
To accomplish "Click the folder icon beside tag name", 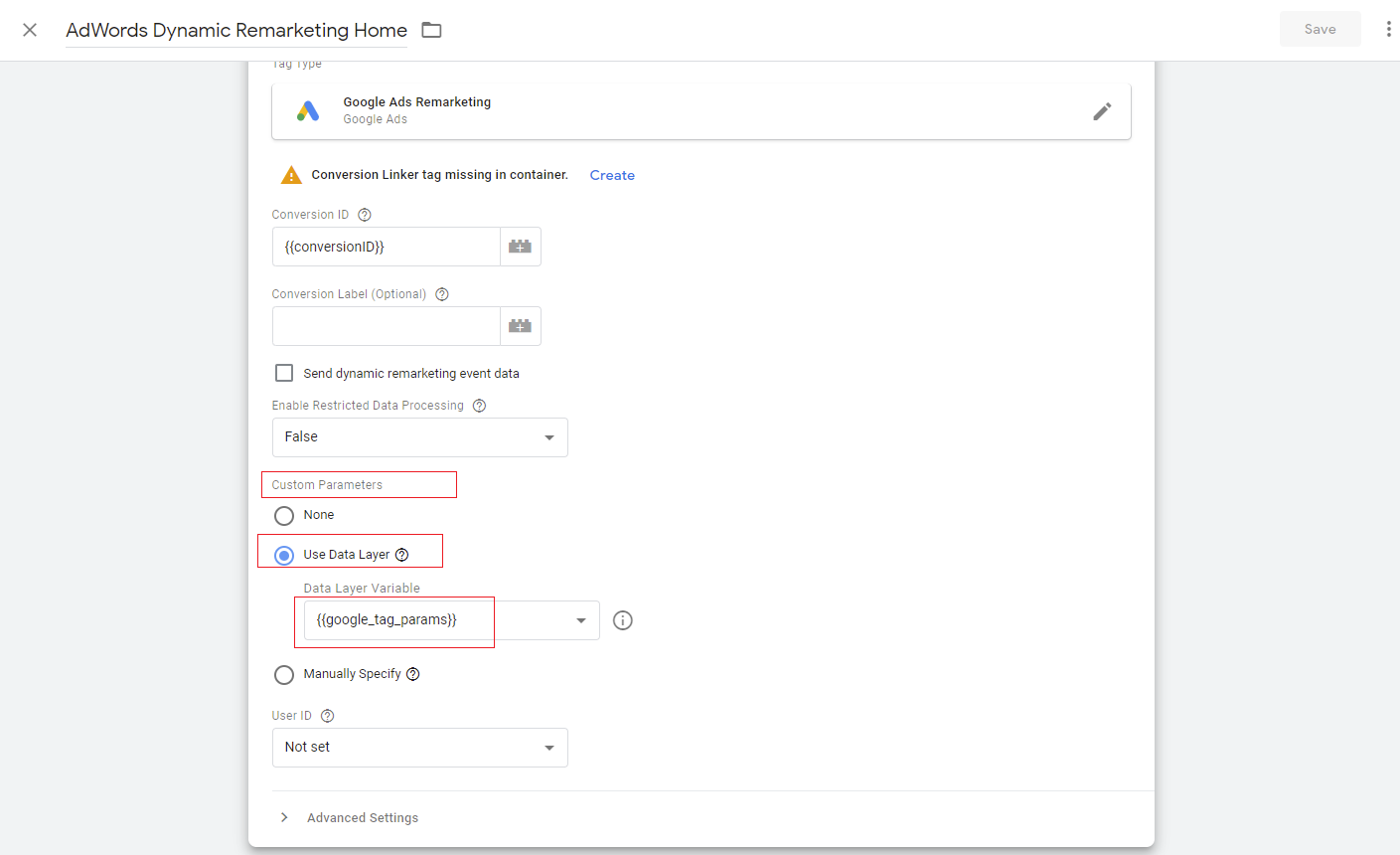I will pos(431,30).
